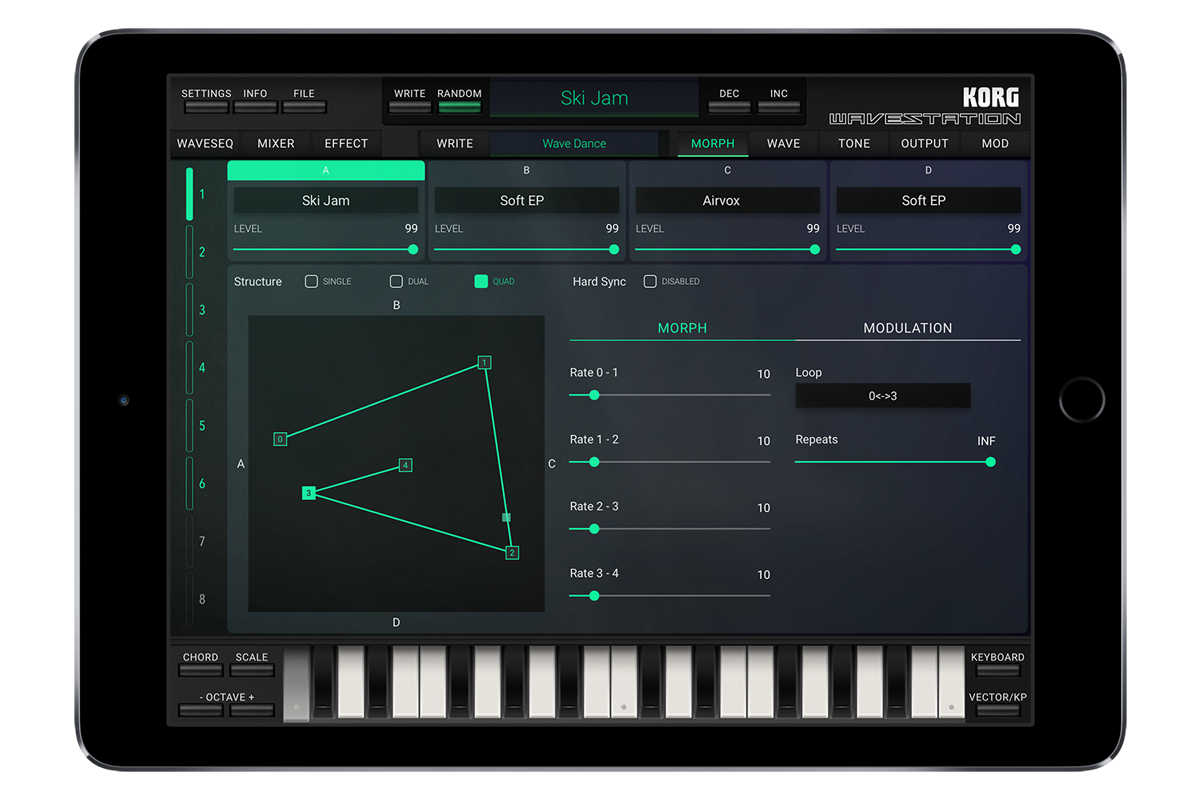Toggle the Hard Sync DISABLED checkbox
Image resolution: width=1200 pixels, height=800 pixels.
click(x=650, y=282)
